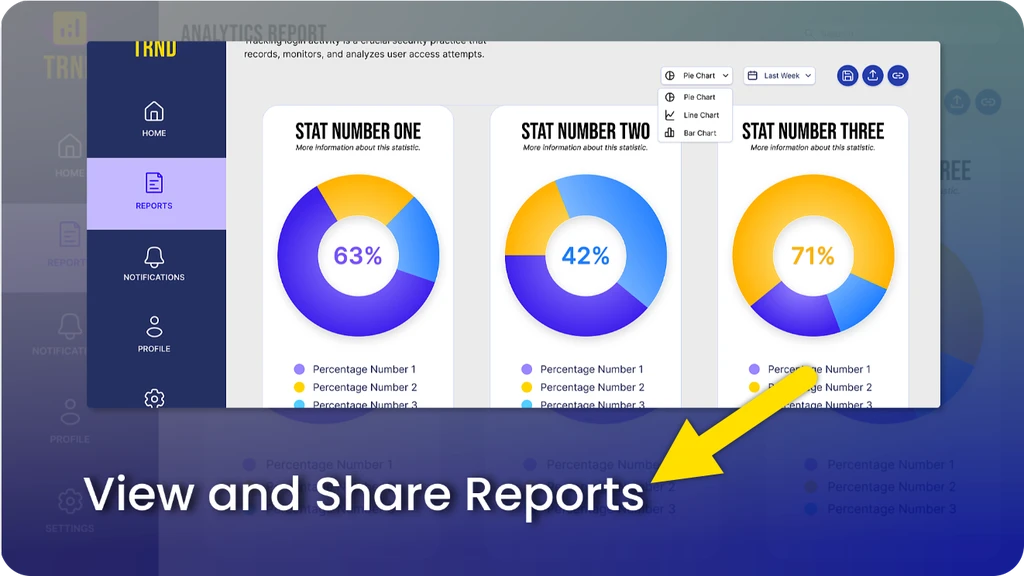This screenshot has width=1024, height=576.
Task: Choose Pie Chart from the open dropdown list
Action: [x=696, y=97]
